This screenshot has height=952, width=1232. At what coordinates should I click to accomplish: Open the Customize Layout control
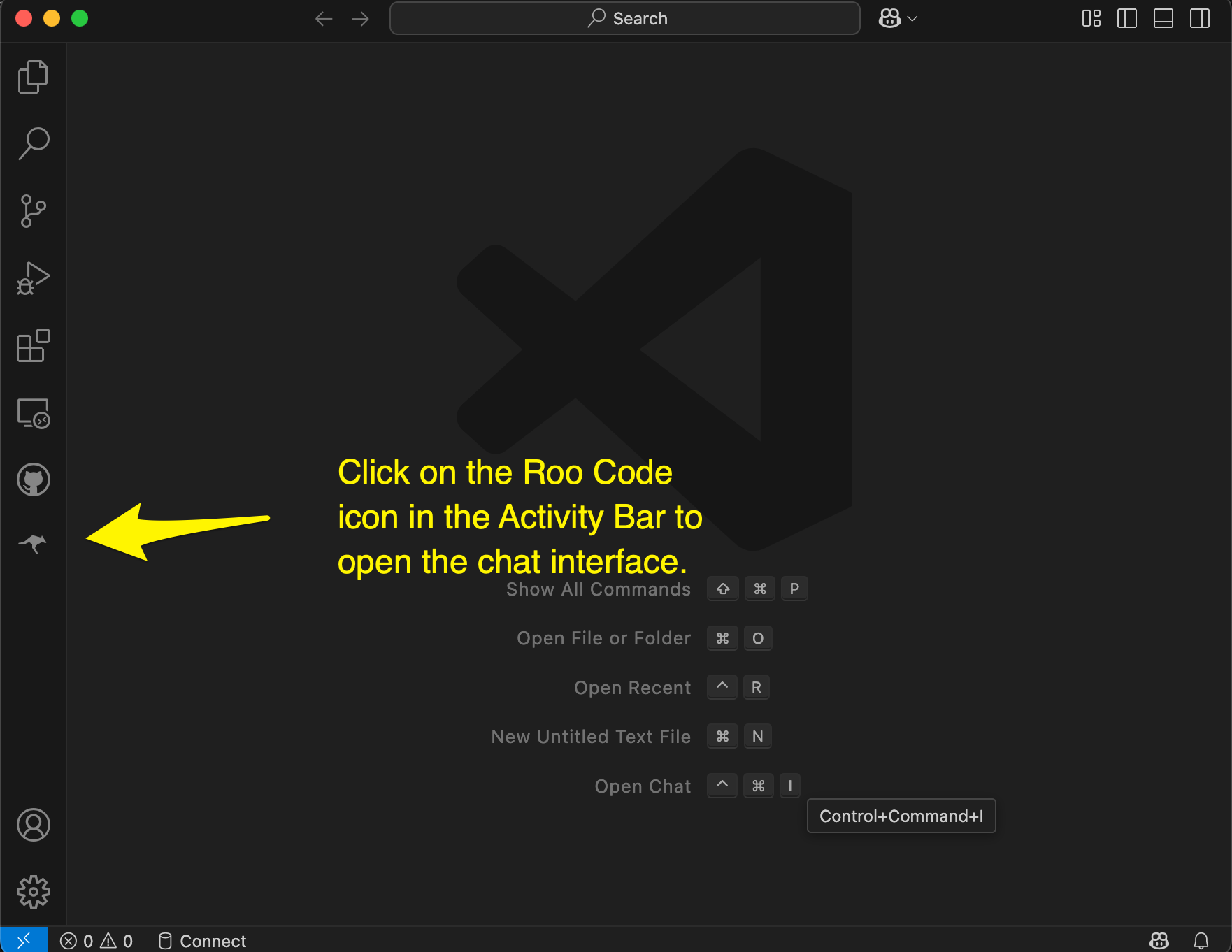tap(1091, 18)
